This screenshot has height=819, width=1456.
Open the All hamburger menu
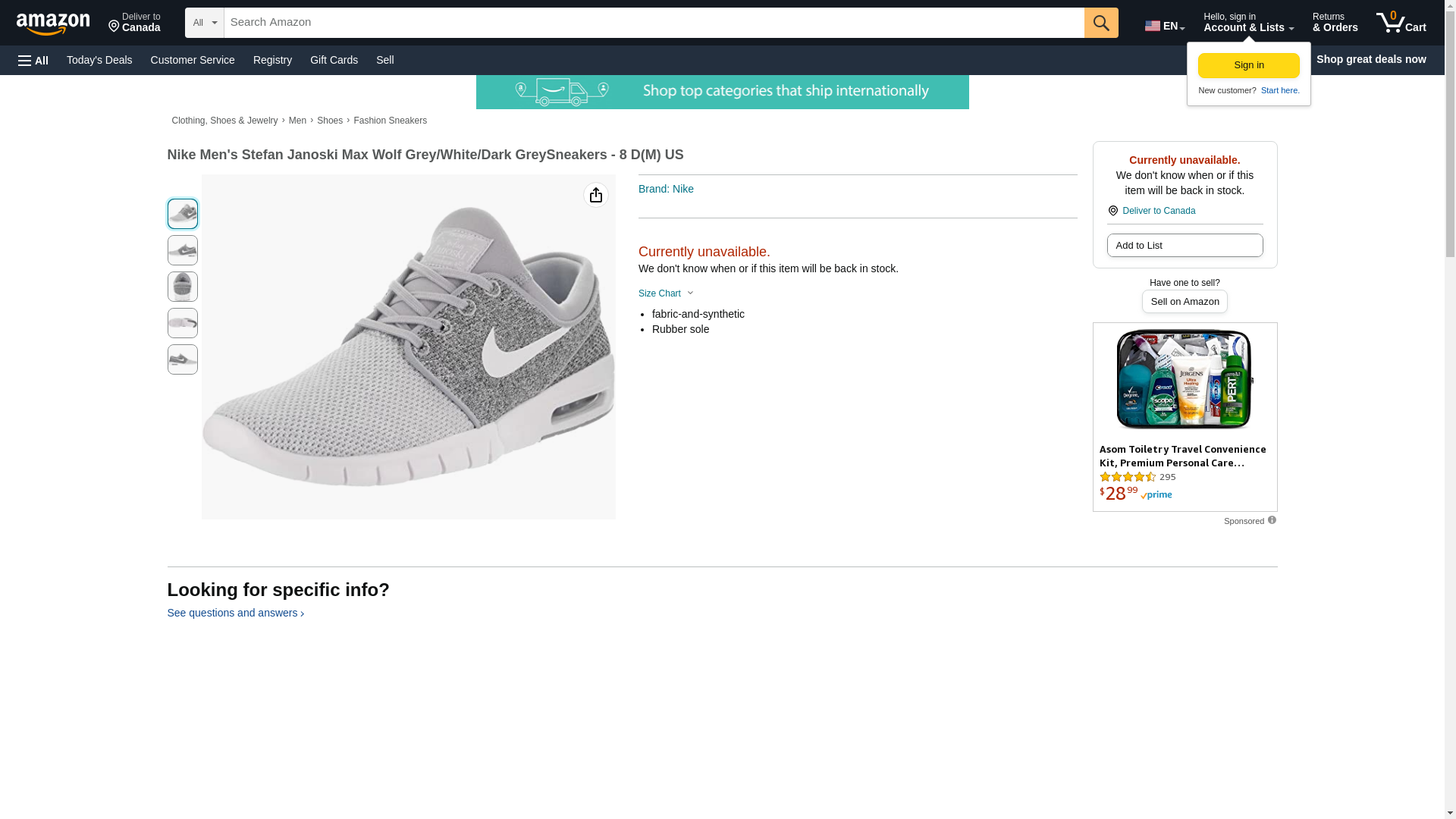point(33,61)
